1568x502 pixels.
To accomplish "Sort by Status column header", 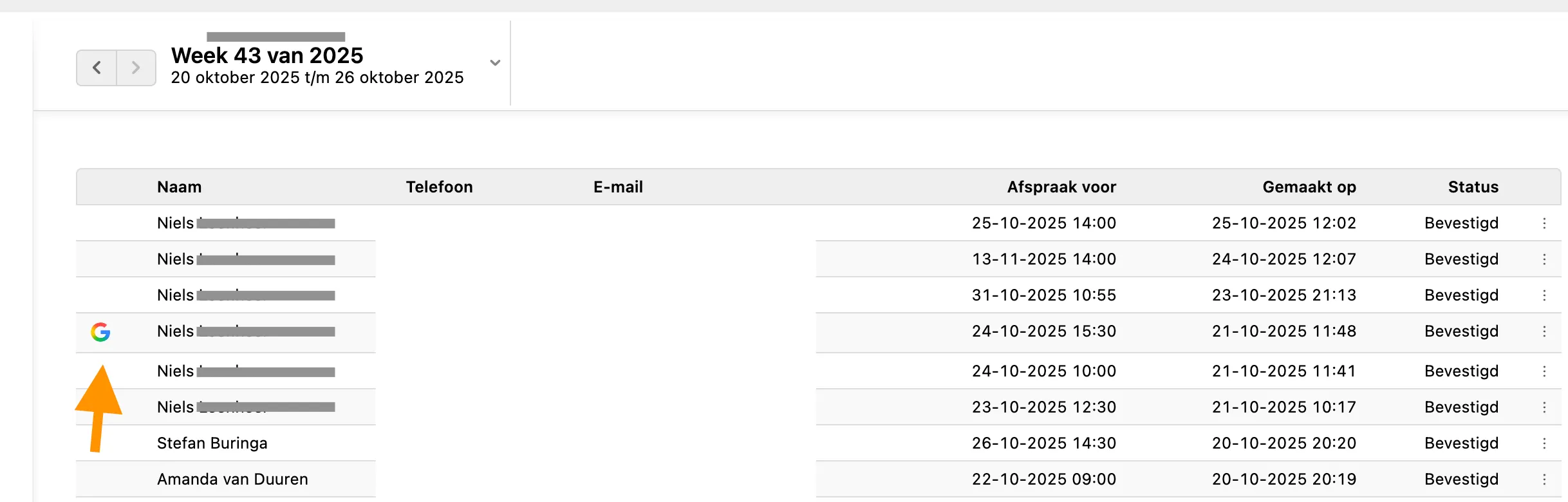I will [x=1473, y=187].
